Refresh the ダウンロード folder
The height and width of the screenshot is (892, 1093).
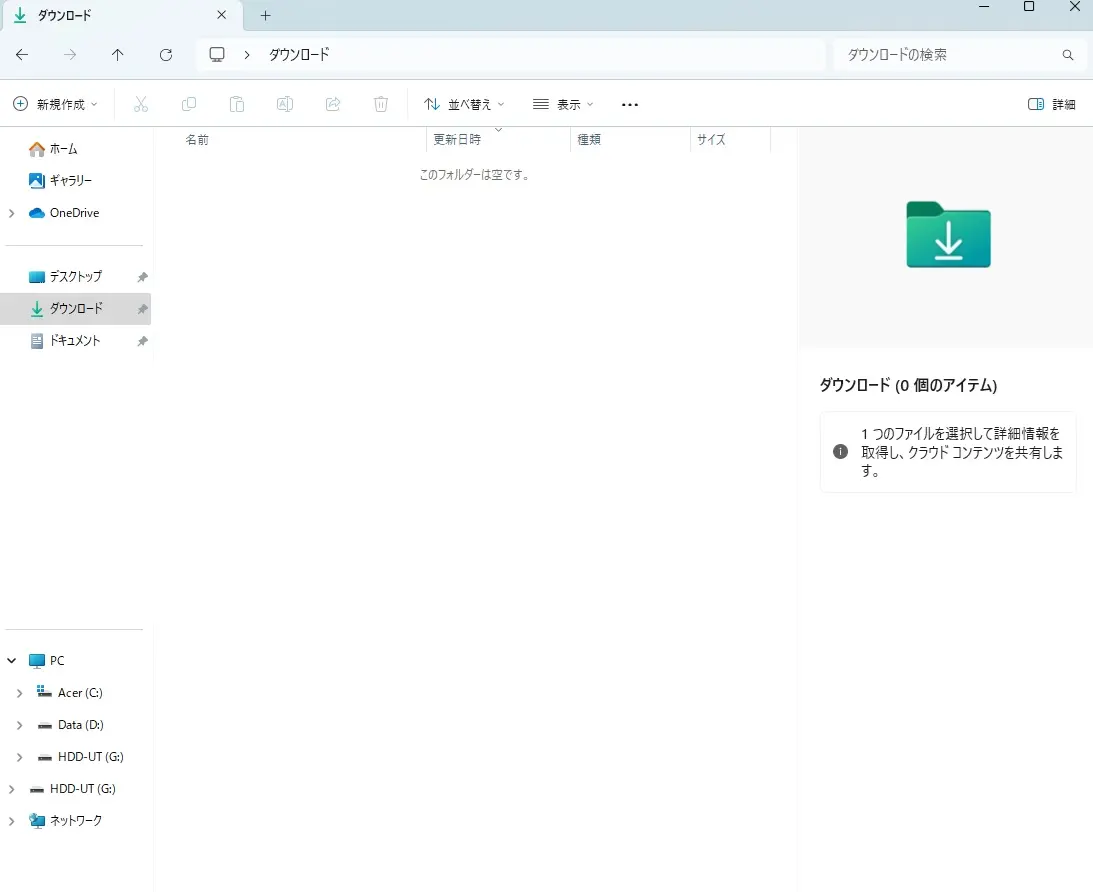click(166, 54)
